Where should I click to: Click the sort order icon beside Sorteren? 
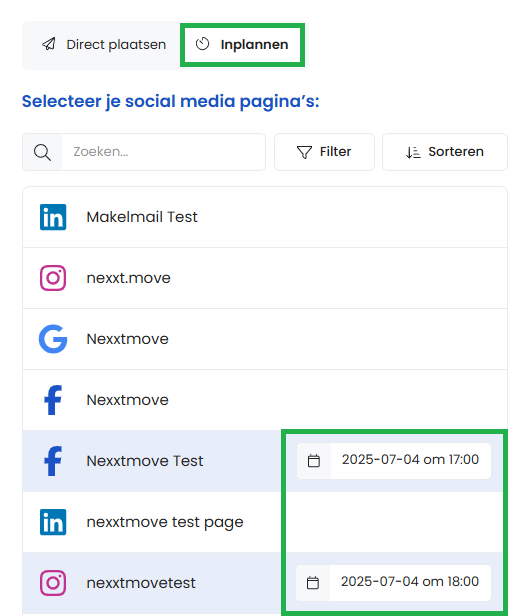pos(413,152)
